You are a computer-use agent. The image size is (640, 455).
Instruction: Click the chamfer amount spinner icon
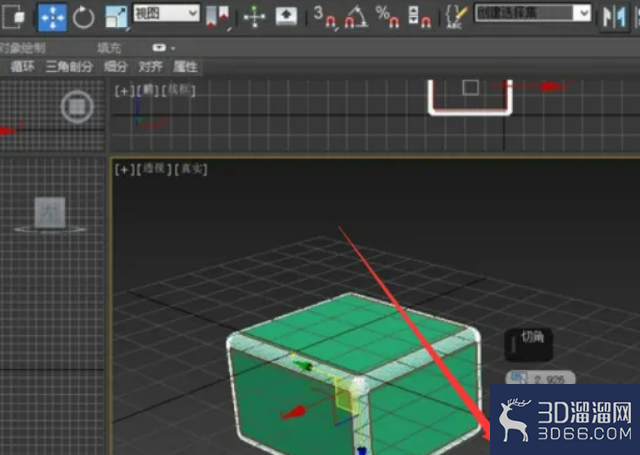[519, 377]
